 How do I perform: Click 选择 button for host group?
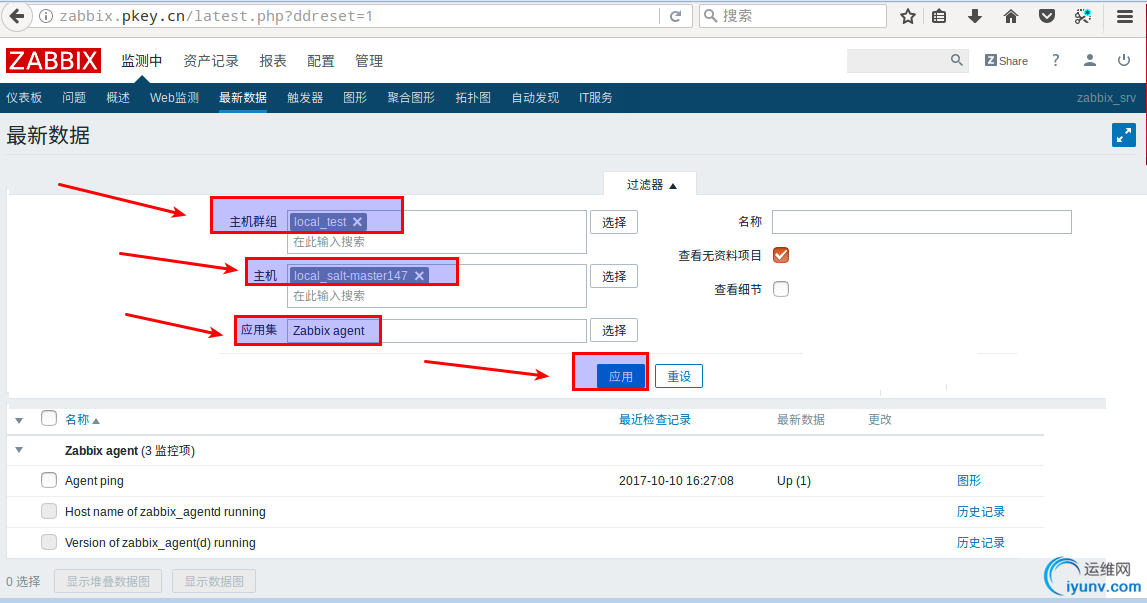(614, 222)
